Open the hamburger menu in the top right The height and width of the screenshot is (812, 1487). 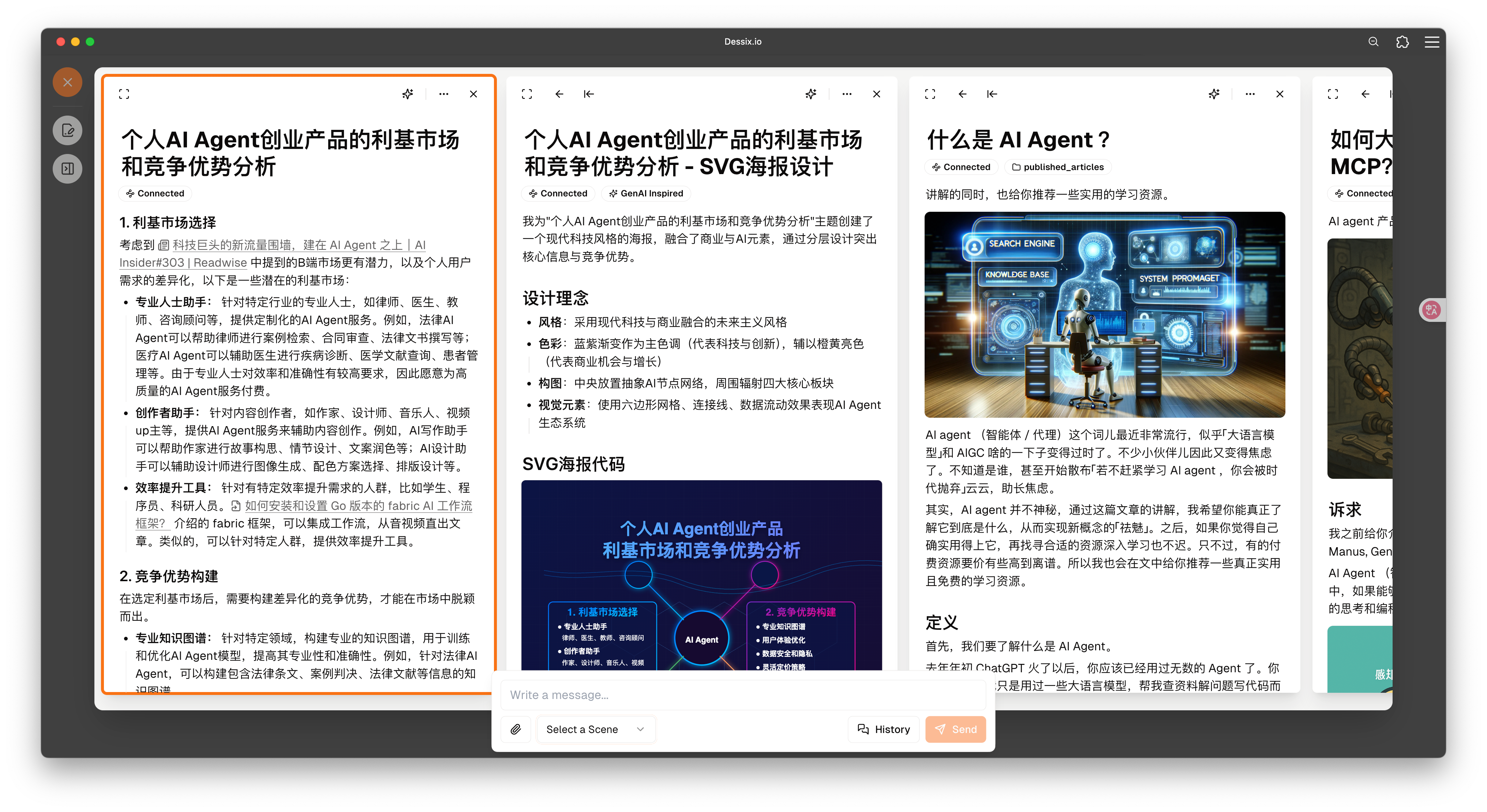(1432, 41)
